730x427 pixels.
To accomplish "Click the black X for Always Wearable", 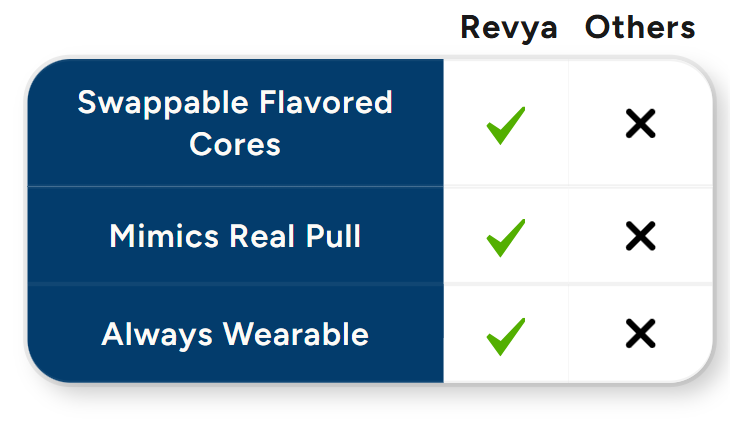I will pyautogui.click(x=640, y=334).
